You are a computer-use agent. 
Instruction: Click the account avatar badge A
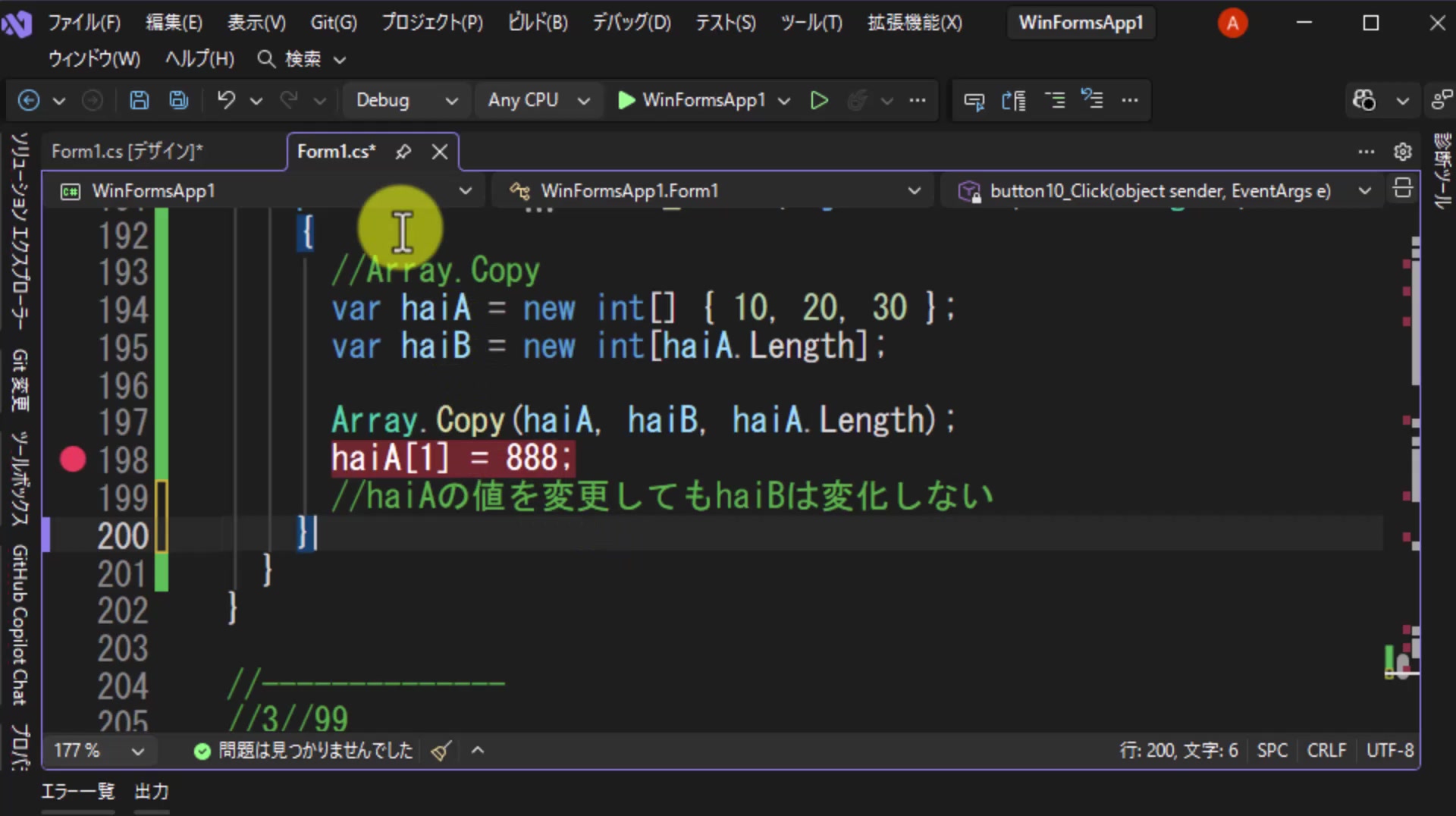pyautogui.click(x=1232, y=23)
